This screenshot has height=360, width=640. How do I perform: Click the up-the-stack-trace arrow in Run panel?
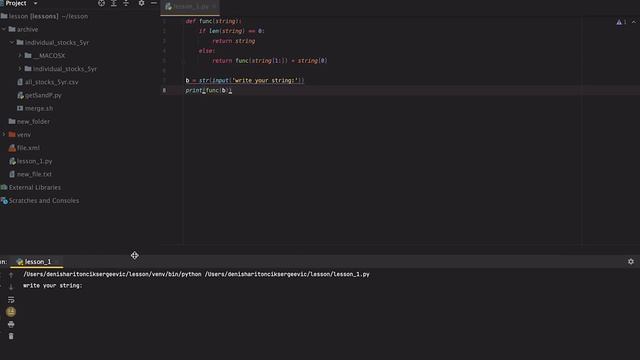(x=11, y=275)
